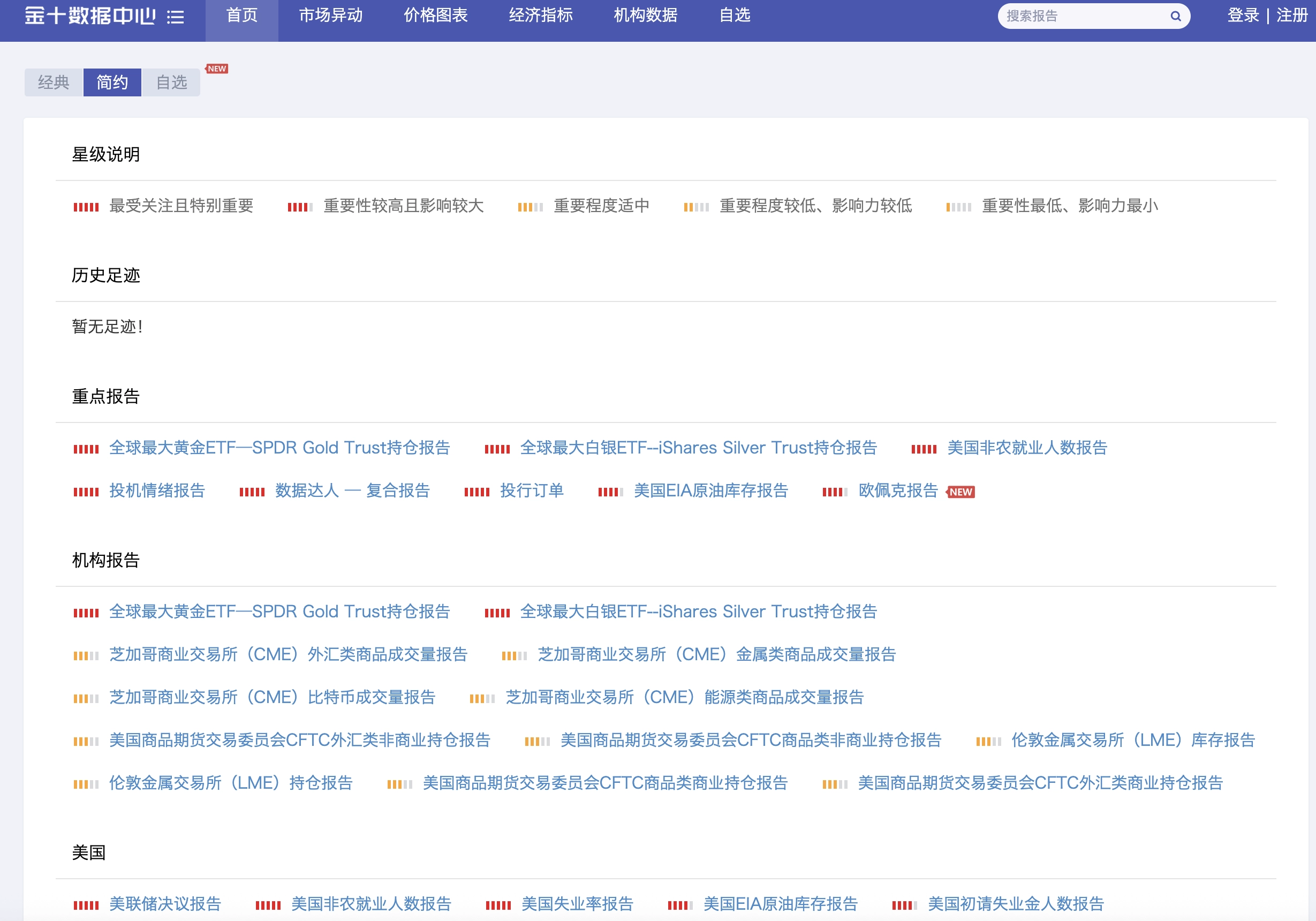Open the list menu icon beside the logo
This screenshot has width=1316, height=921.
click(176, 17)
